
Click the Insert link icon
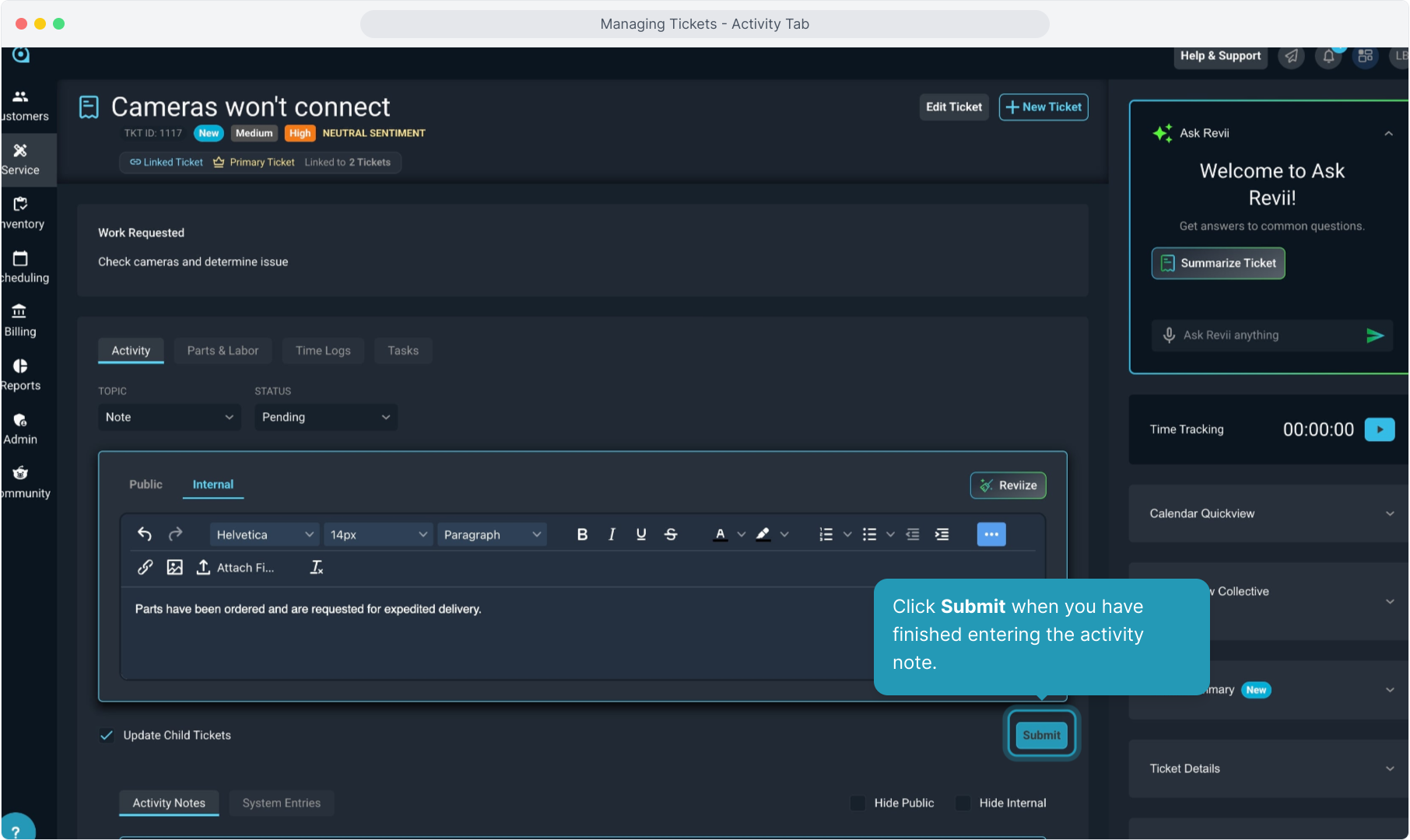click(x=146, y=568)
